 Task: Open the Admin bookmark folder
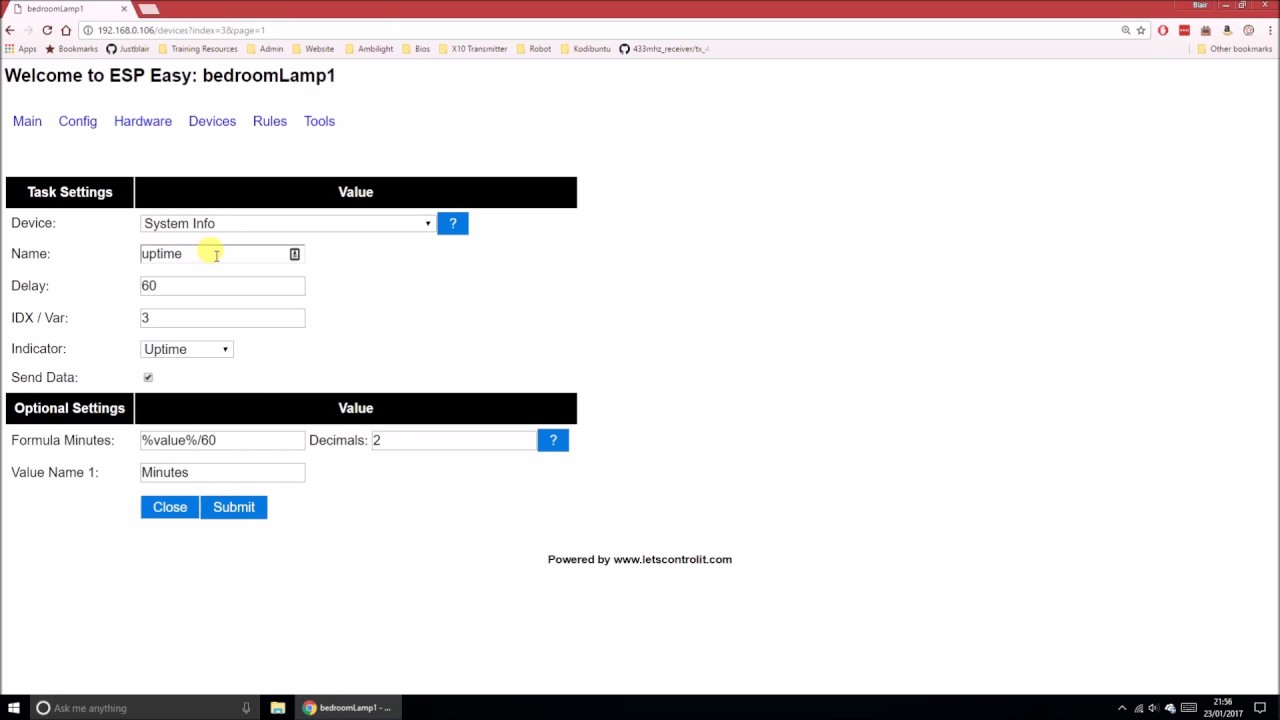[265, 49]
